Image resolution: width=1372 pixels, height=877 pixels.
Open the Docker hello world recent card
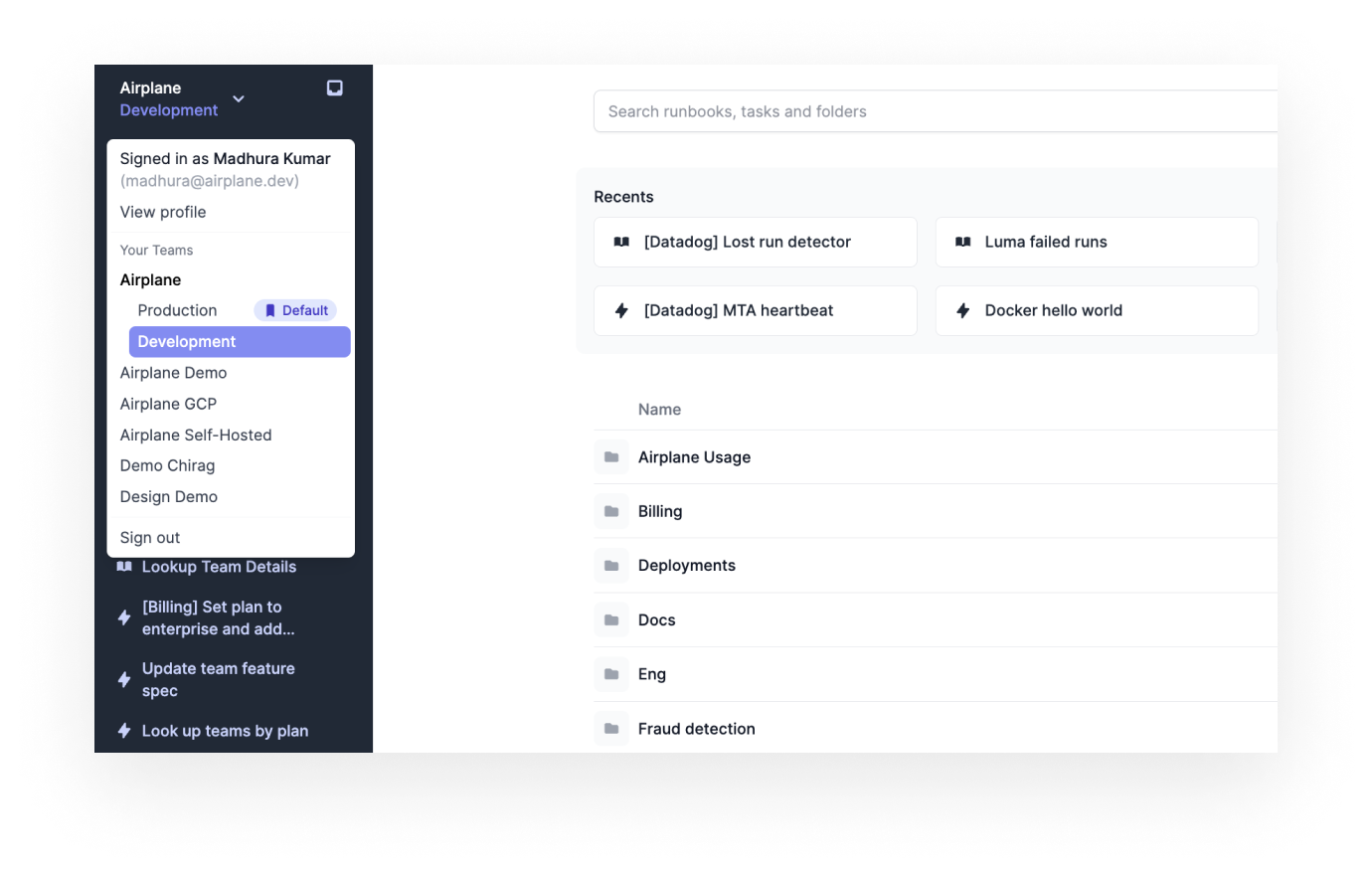1097,310
